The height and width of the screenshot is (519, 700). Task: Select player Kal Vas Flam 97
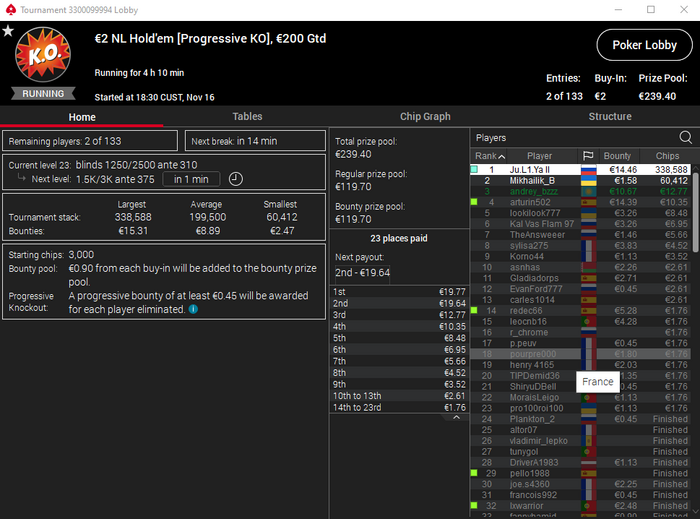click(580, 224)
